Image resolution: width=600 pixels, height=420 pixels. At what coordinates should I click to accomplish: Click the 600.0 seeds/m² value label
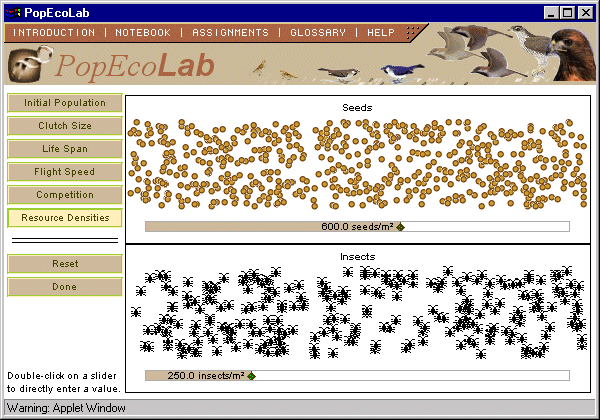tap(357, 226)
